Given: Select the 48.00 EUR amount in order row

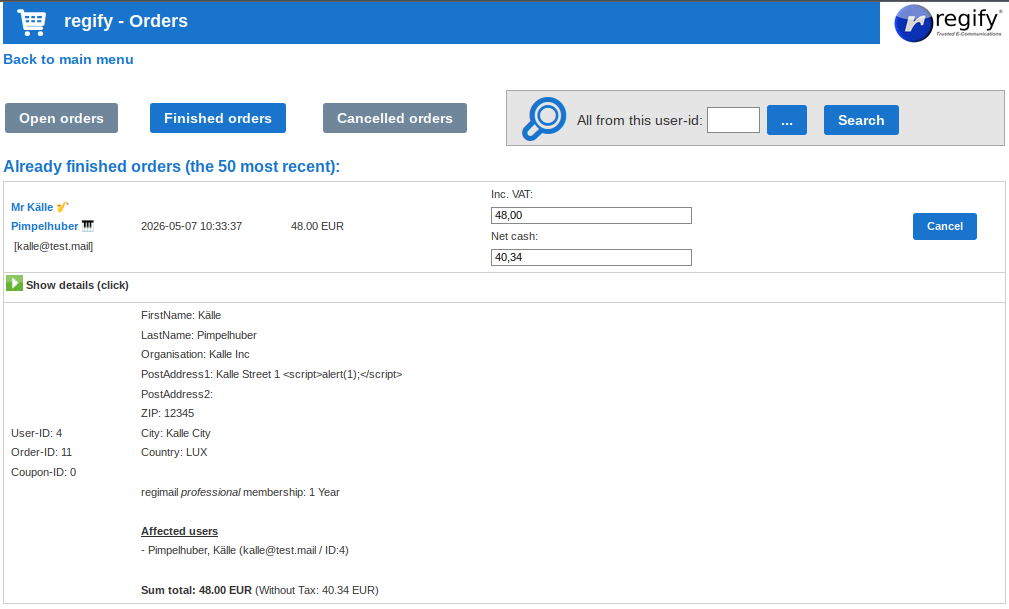Looking at the screenshot, I should click(317, 226).
